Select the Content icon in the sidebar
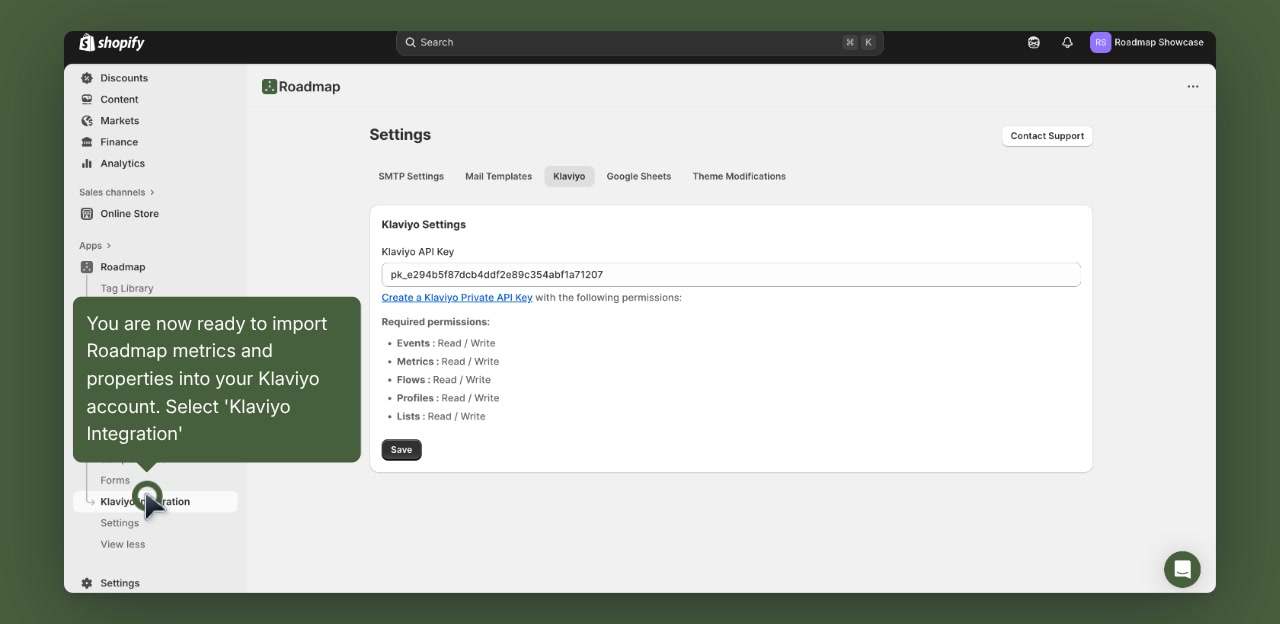This screenshot has width=1280, height=624. pyautogui.click(x=87, y=99)
